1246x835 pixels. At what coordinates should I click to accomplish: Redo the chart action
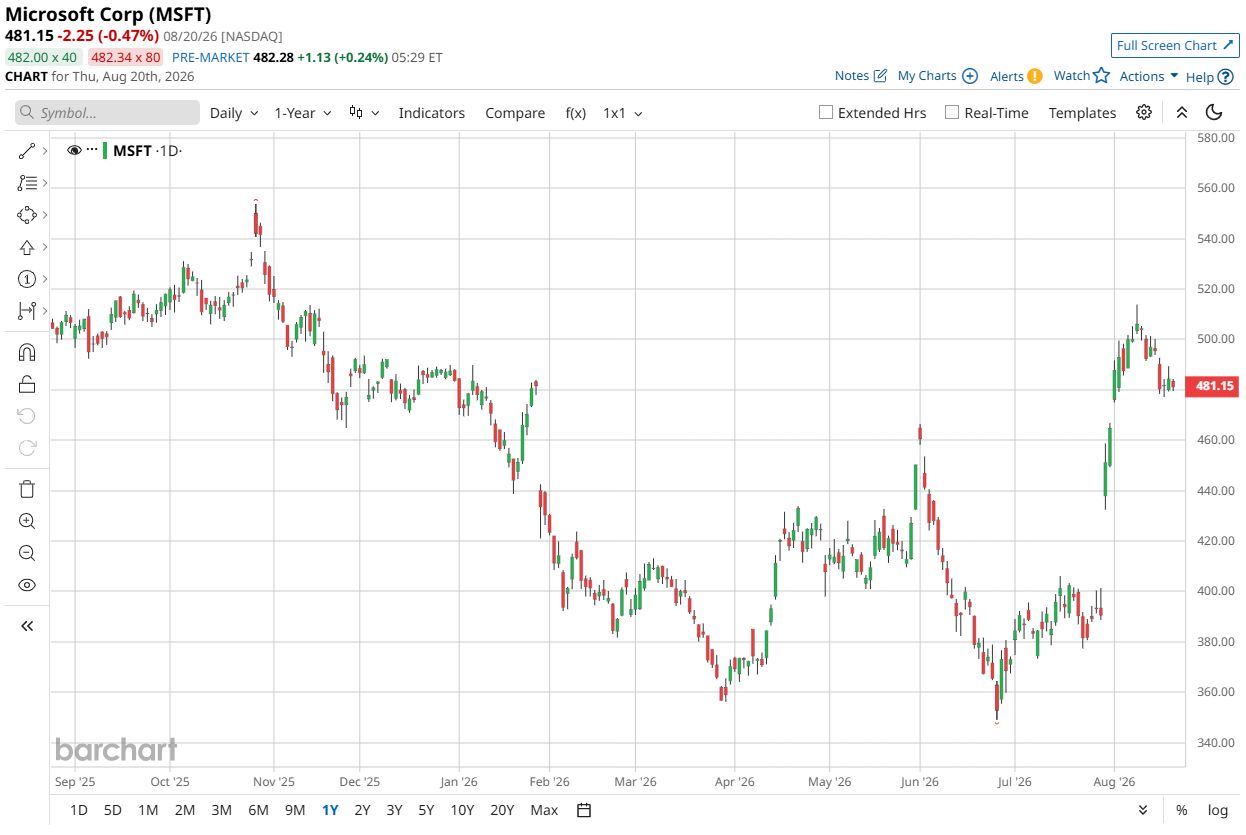click(27, 448)
